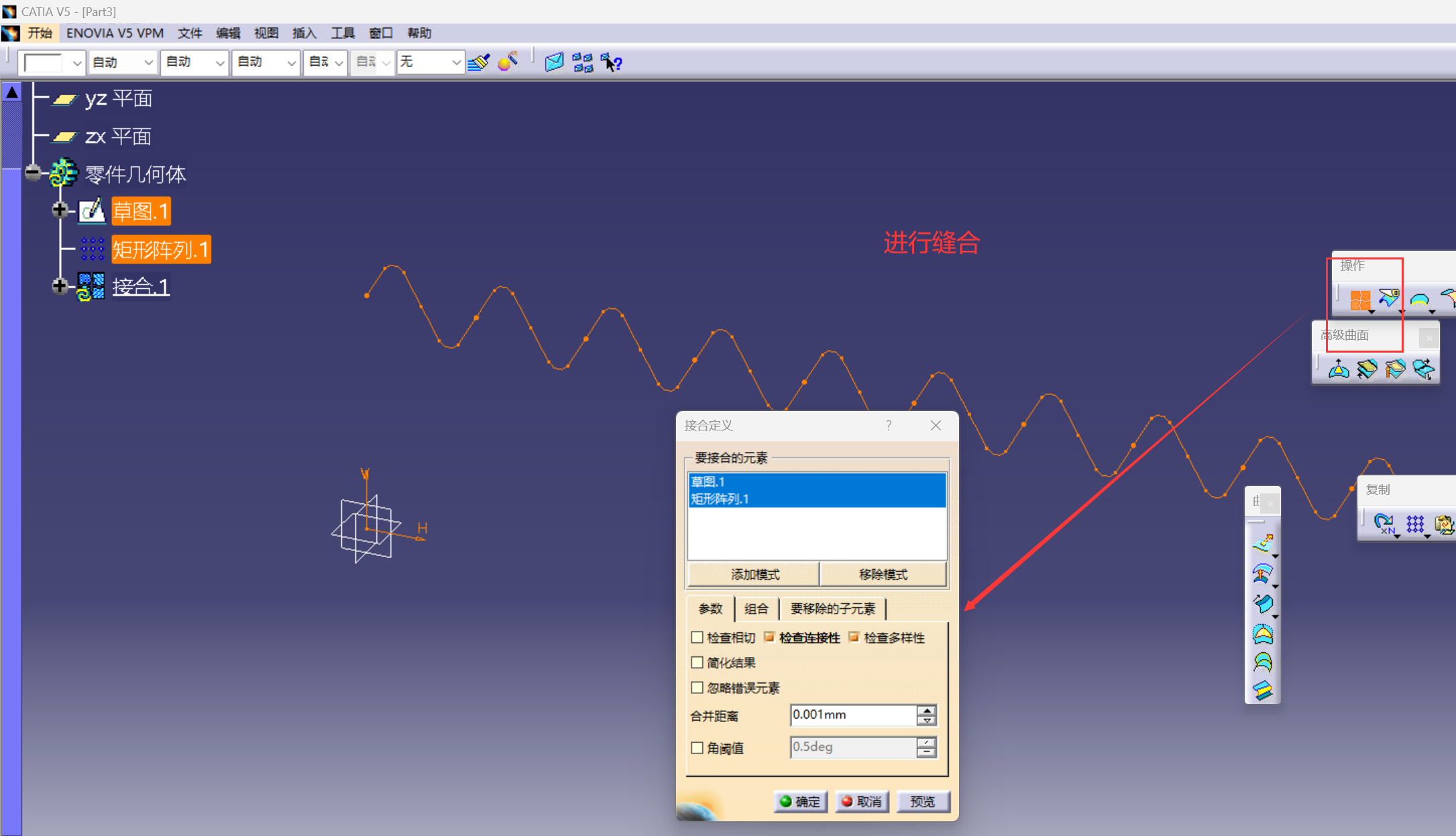The height and width of the screenshot is (836, 1456).
Task: Click the 移除模式 button
Action: [883, 575]
